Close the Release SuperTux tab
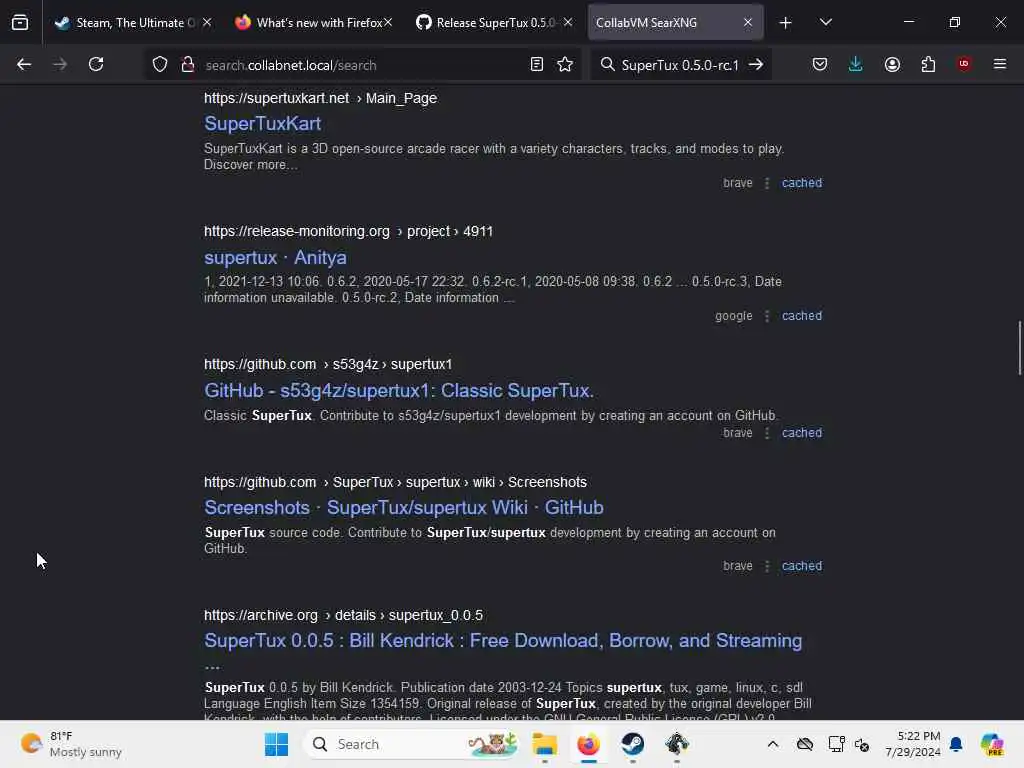 (x=568, y=23)
